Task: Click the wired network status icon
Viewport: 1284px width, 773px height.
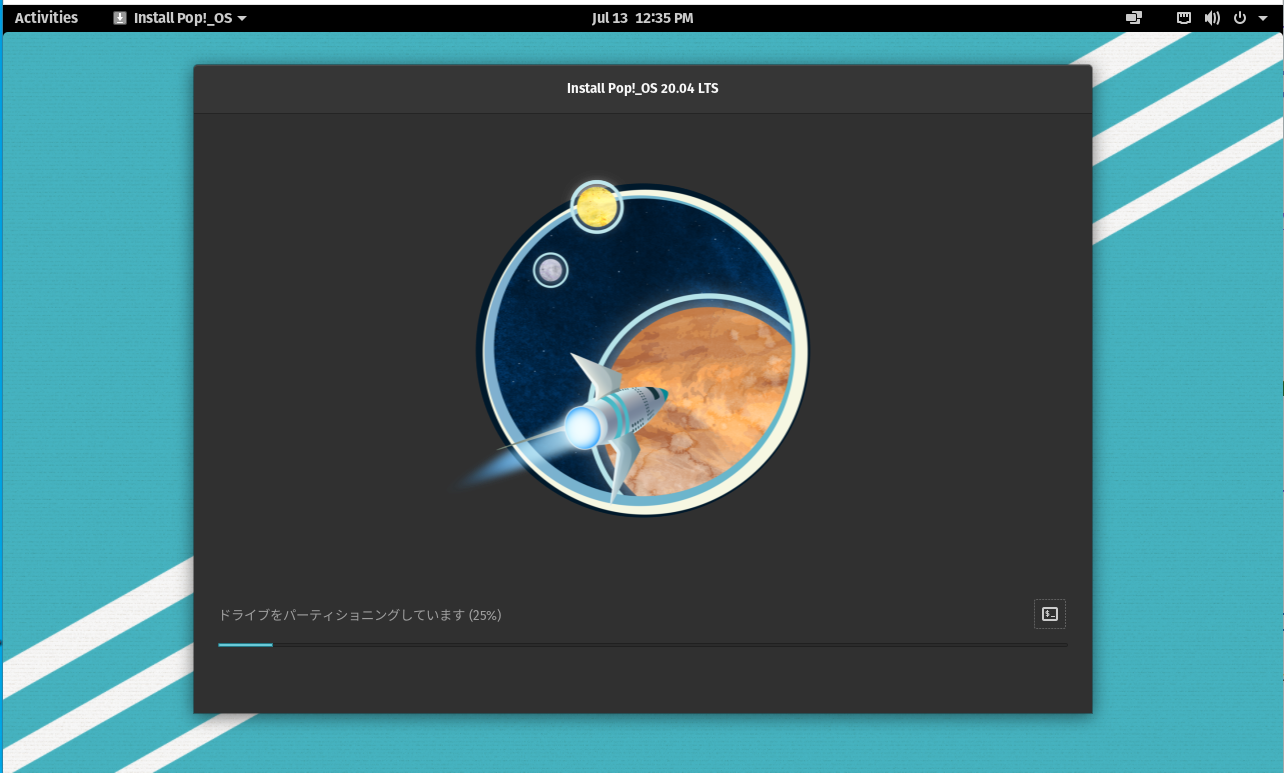Action: (x=1184, y=18)
